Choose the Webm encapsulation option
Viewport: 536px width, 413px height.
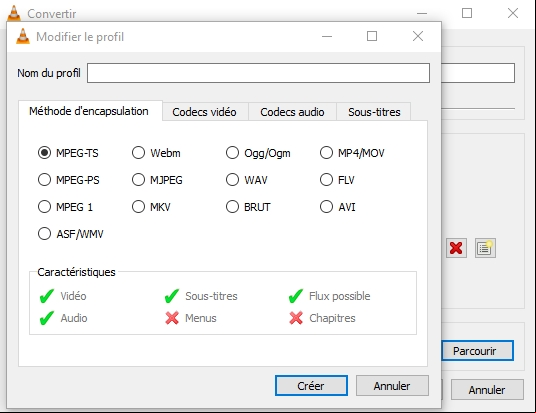pyautogui.click(x=156, y=153)
